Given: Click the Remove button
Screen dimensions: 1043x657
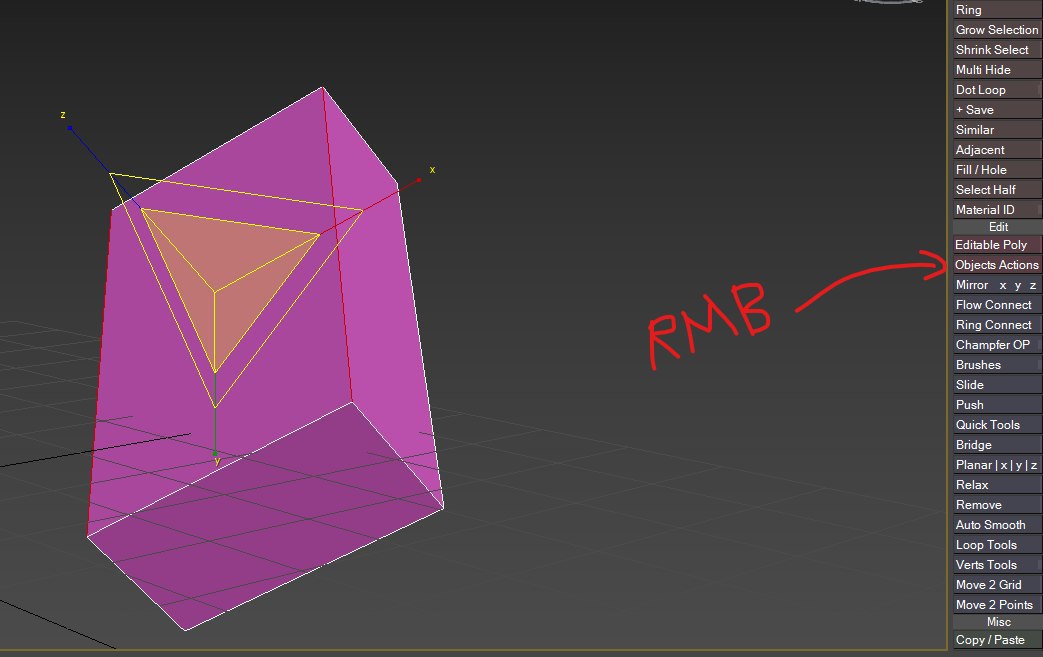Looking at the screenshot, I should click(x=997, y=505).
